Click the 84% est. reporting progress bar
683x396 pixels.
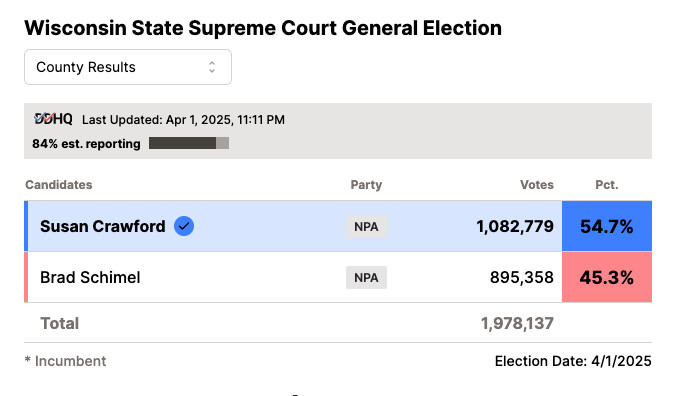tap(189, 143)
